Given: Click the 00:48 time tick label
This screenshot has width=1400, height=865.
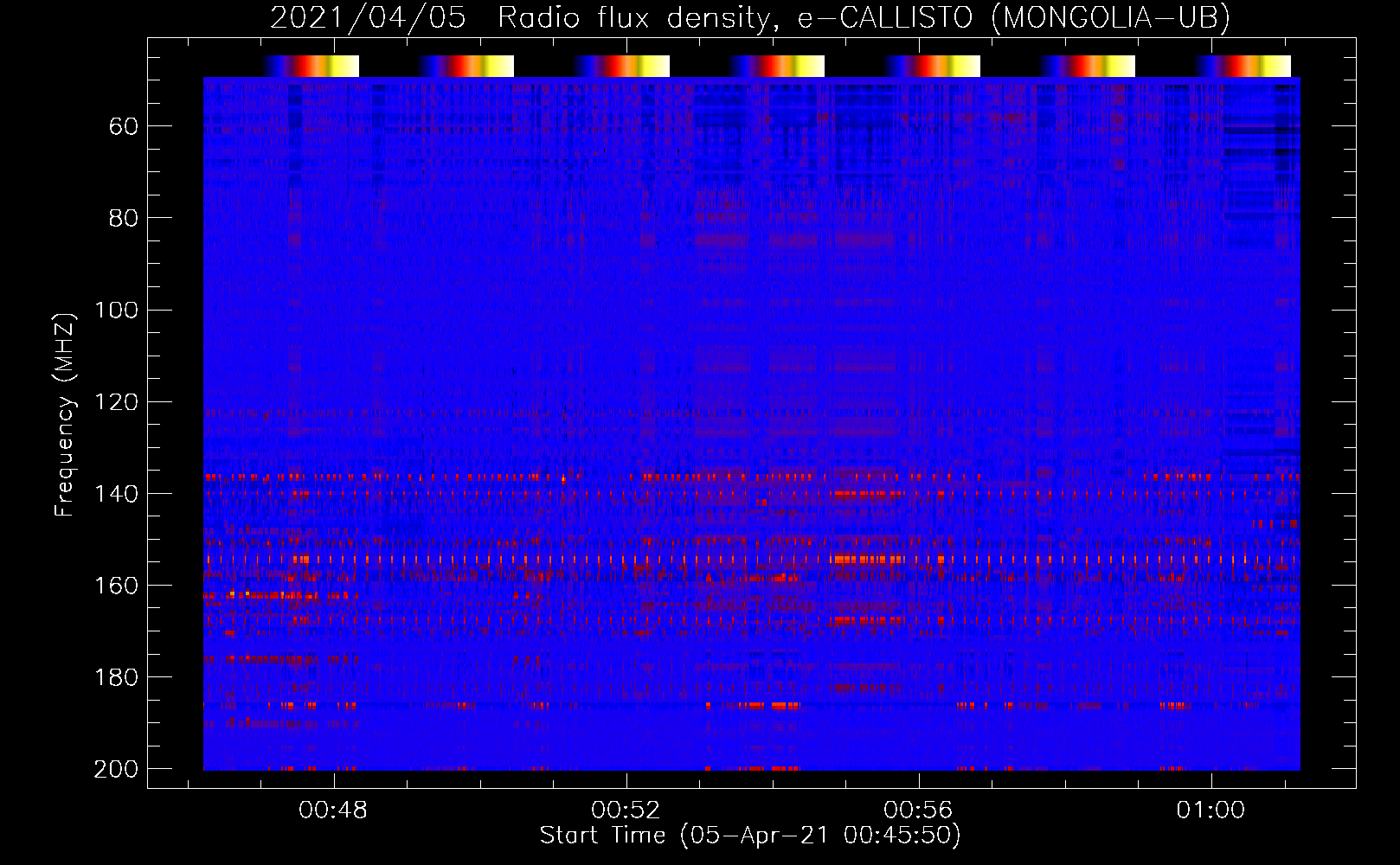Looking at the screenshot, I should pos(333,811).
